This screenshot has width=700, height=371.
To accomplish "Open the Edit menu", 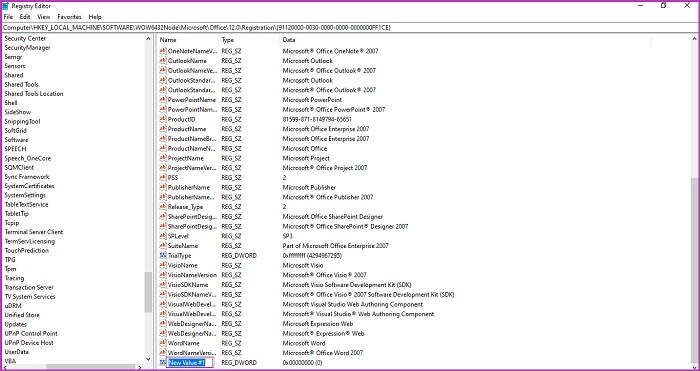I will click(x=25, y=17).
